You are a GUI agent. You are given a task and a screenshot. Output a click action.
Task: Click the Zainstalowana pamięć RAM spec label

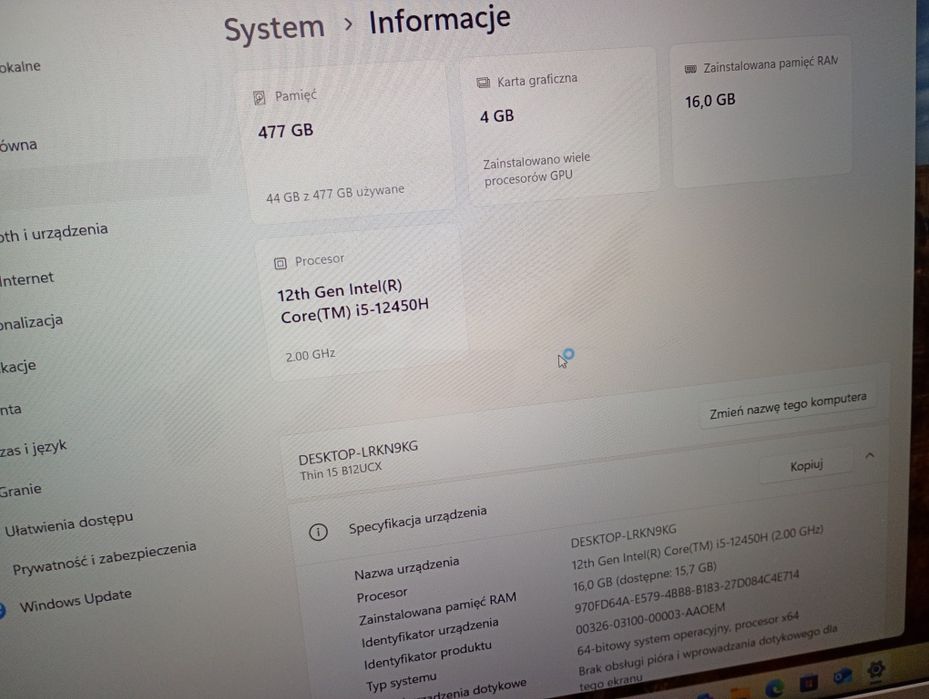coord(437,609)
